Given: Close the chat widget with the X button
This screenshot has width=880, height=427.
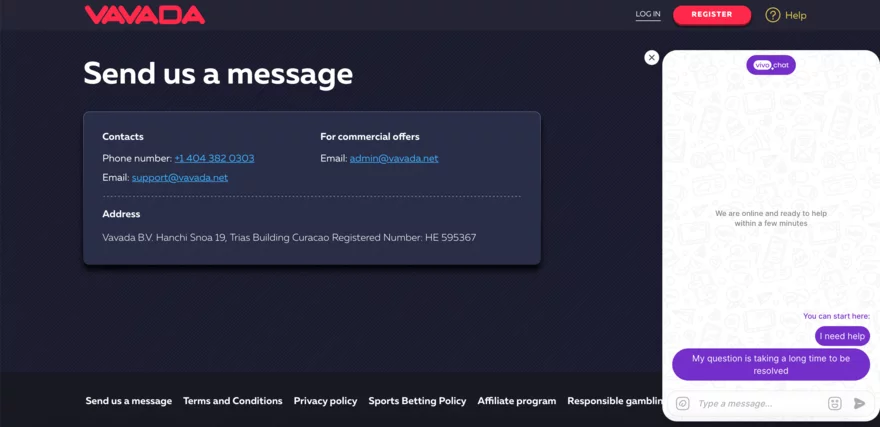Looking at the screenshot, I should pyautogui.click(x=652, y=58).
